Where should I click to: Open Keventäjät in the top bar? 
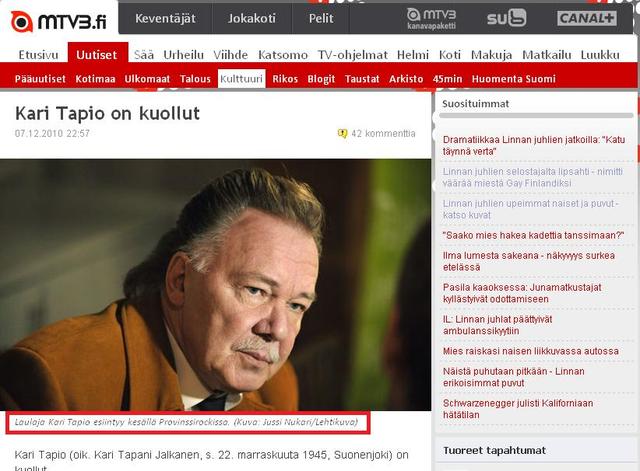point(165,18)
